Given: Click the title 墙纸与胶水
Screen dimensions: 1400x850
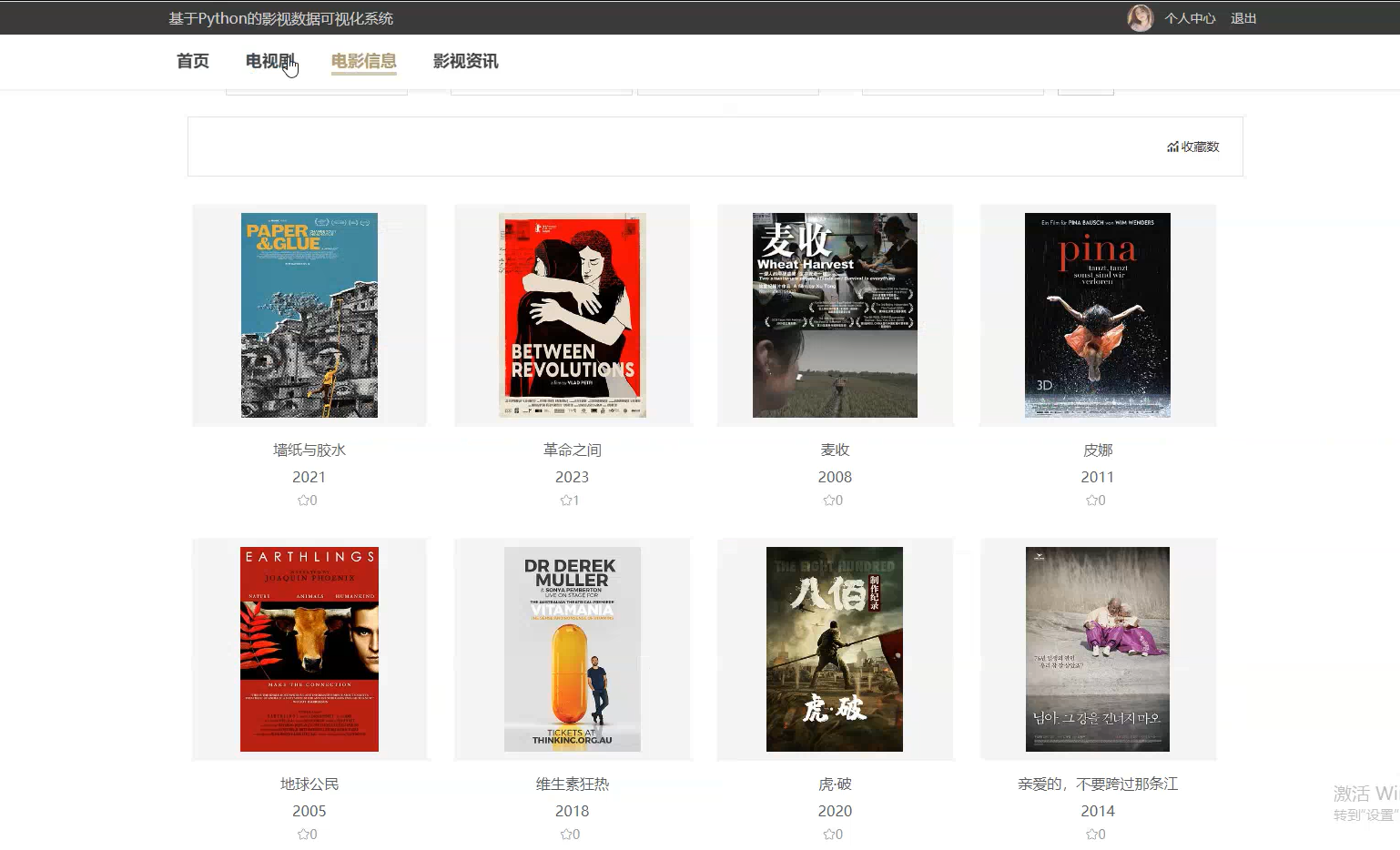Looking at the screenshot, I should pyautogui.click(x=309, y=450).
